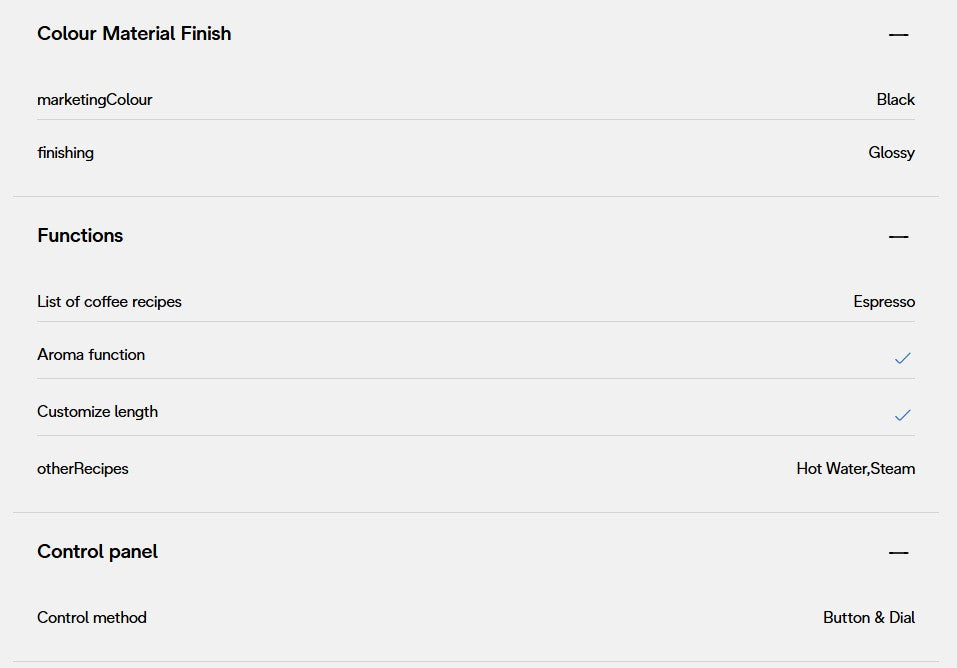
Task: Click the finishing label
Action: [x=66, y=153]
